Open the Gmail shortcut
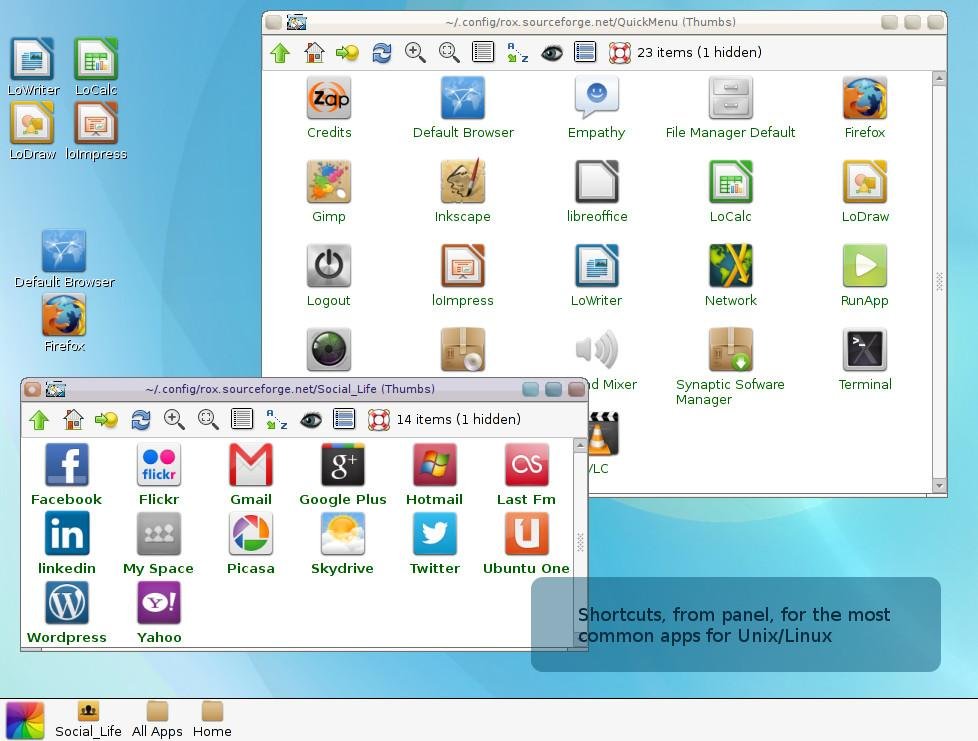The width and height of the screenshot is (978, 741). click(x=251, y=465)
